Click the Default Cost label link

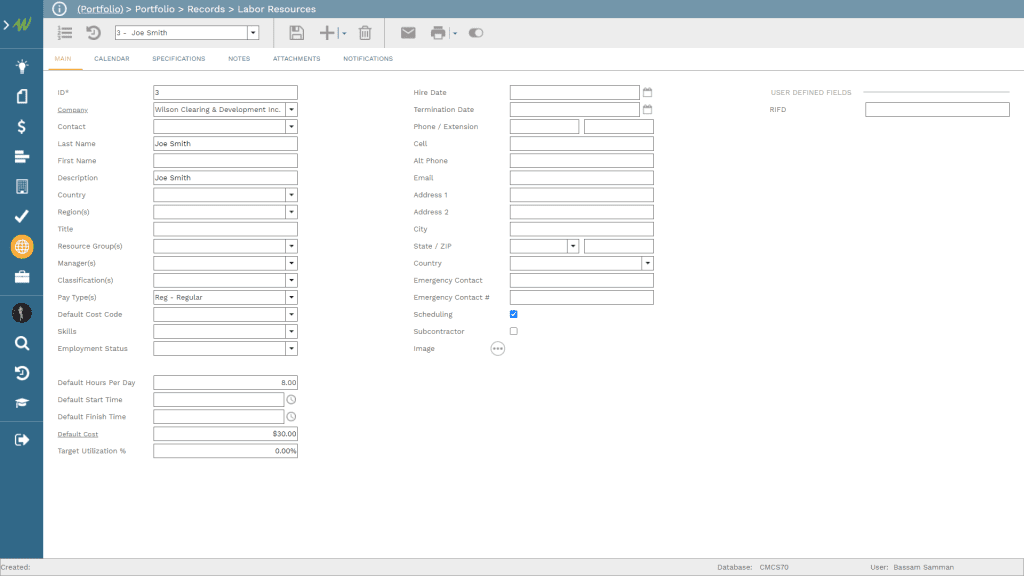click(78, 434)
